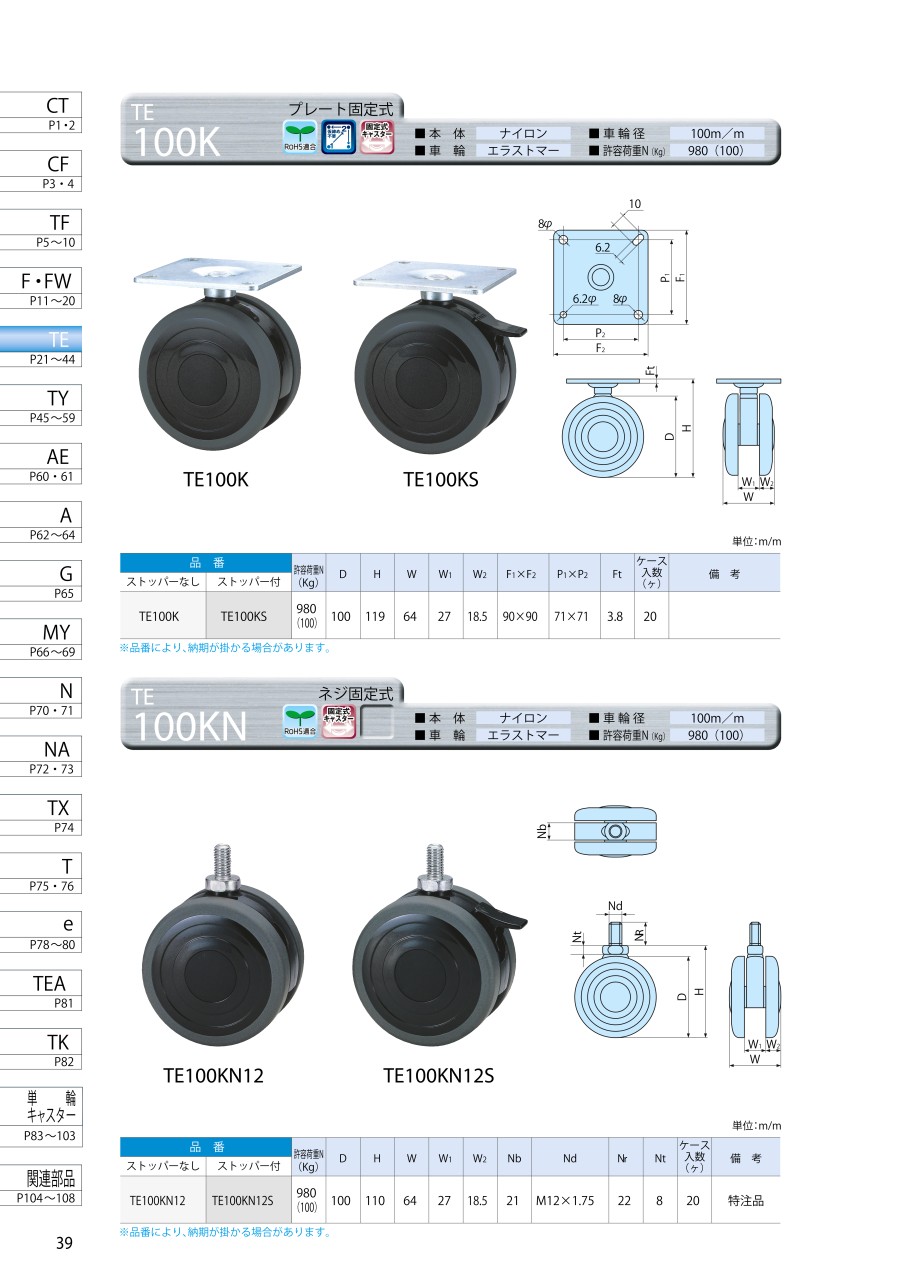
Task: Click the TE100KN top-view Nb diagram
Action: click(x=615, y=830)
